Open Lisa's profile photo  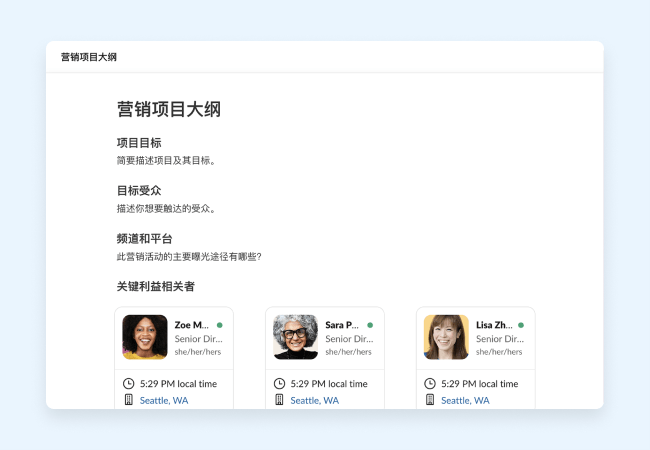tap(446, 337)
